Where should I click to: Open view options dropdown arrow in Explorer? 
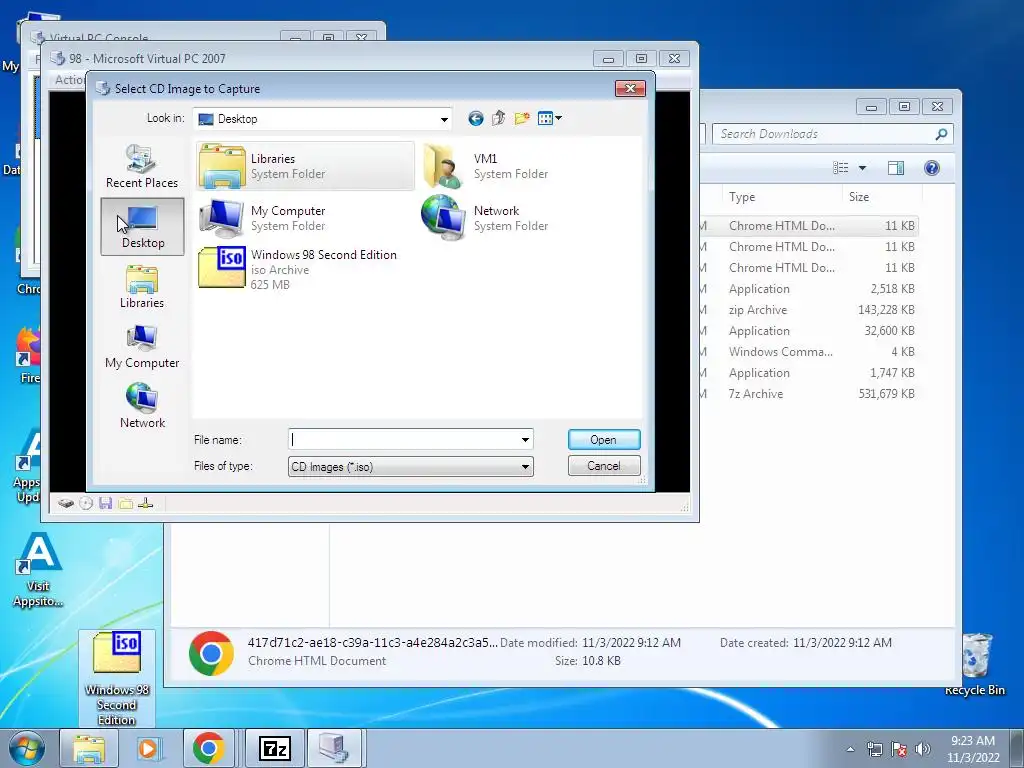862,168
